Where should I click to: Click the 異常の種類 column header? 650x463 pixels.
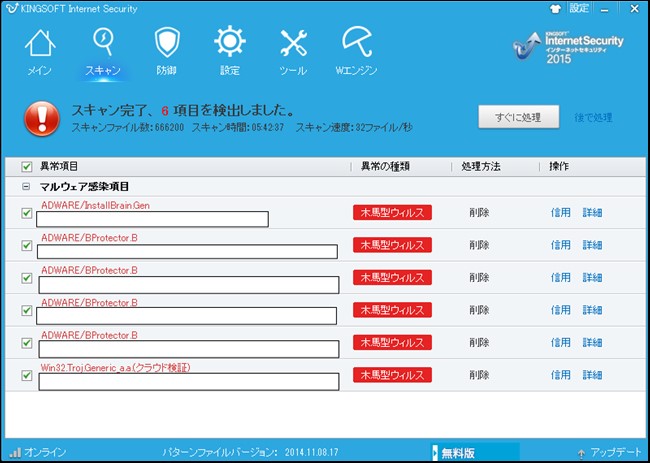385,167
